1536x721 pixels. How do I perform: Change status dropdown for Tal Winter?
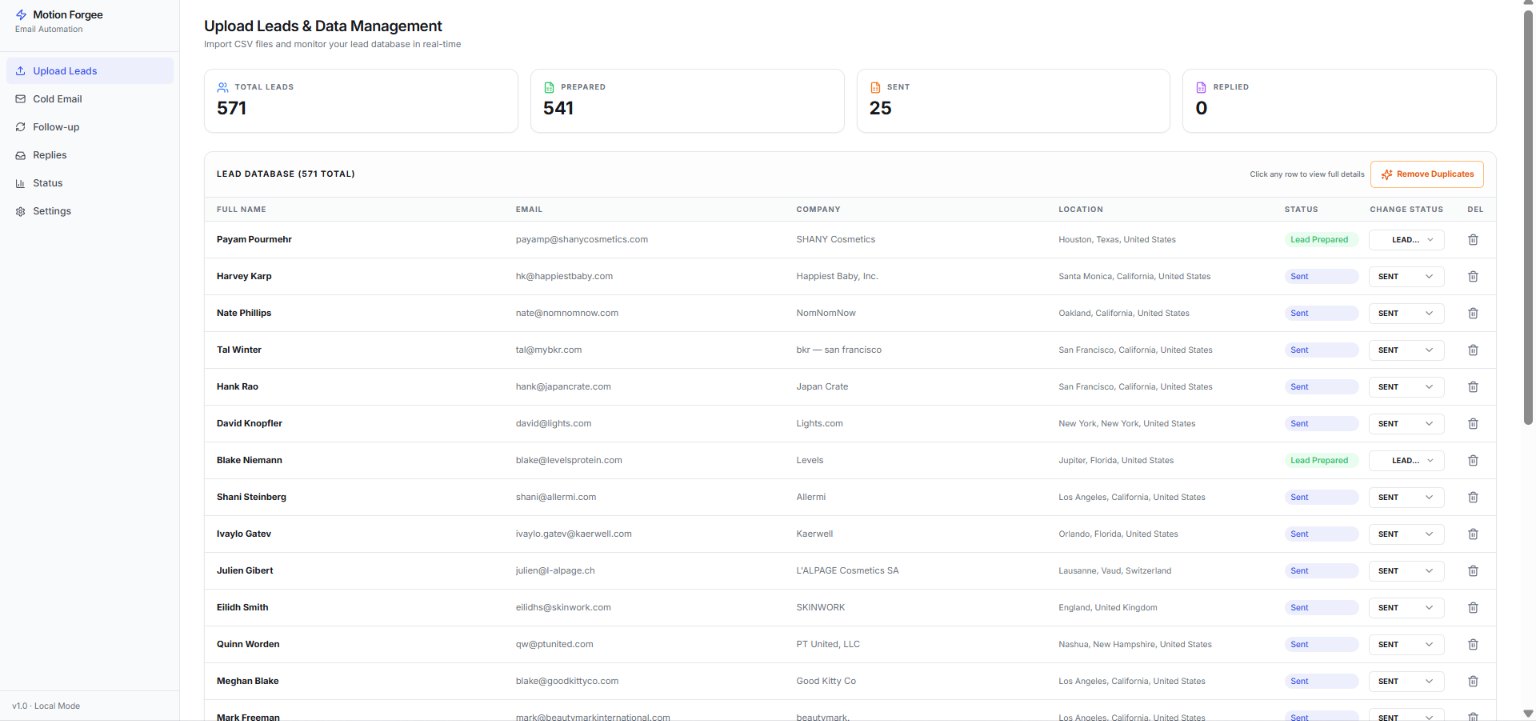pyautogui.click(x=1406, y=350)
